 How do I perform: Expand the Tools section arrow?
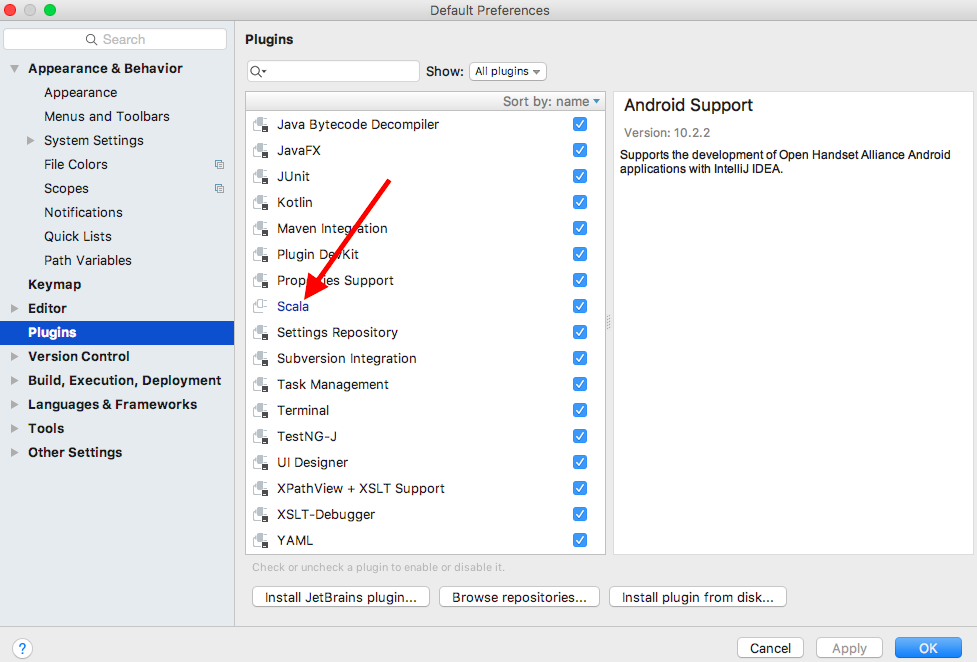pos(14,428)
